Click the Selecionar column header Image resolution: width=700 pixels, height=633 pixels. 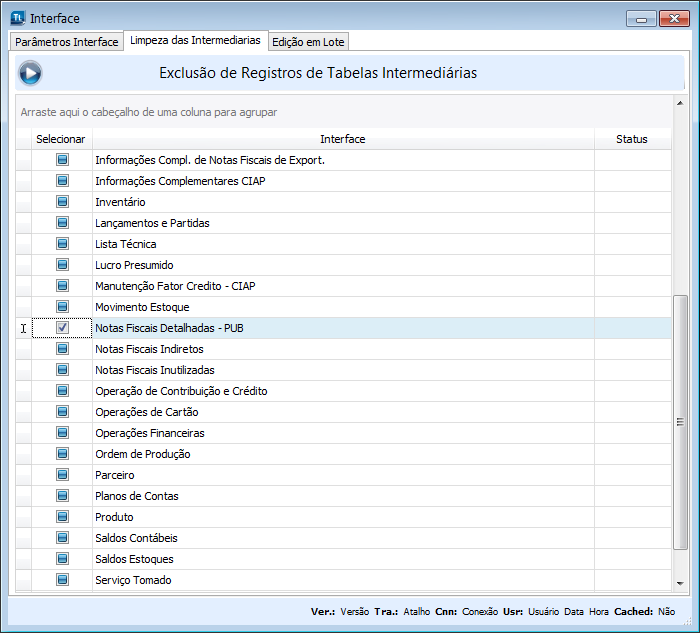pyautogui.click(x=61, y=139)
